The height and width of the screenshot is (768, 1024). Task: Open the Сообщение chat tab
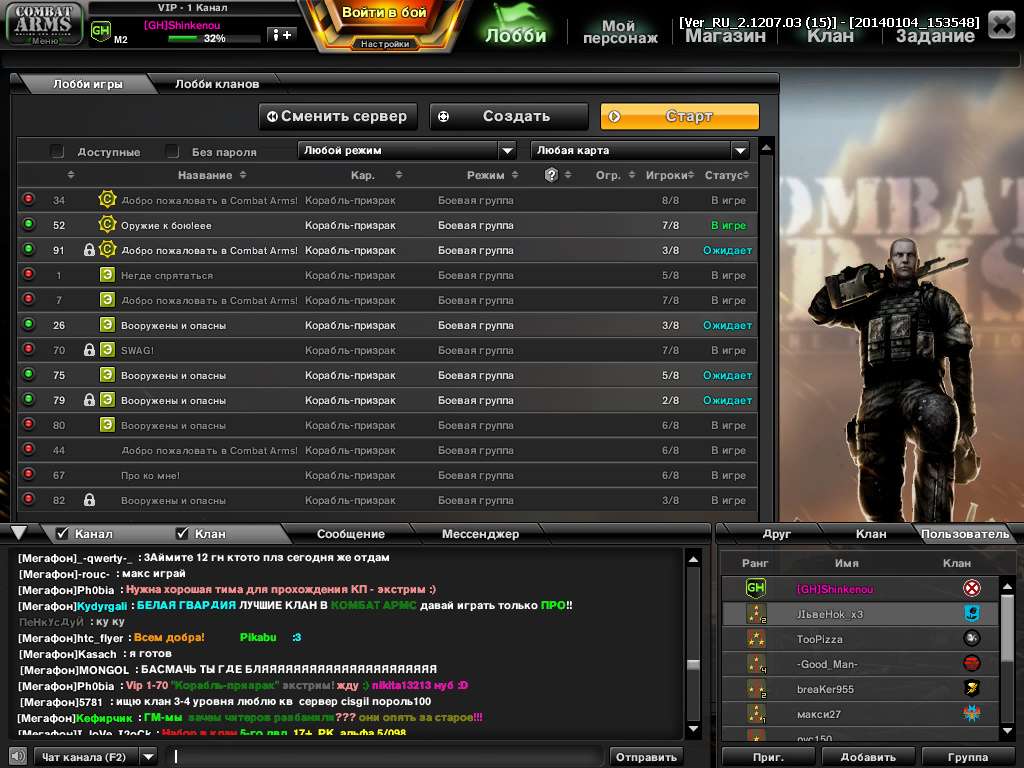(x=351, y=534)
